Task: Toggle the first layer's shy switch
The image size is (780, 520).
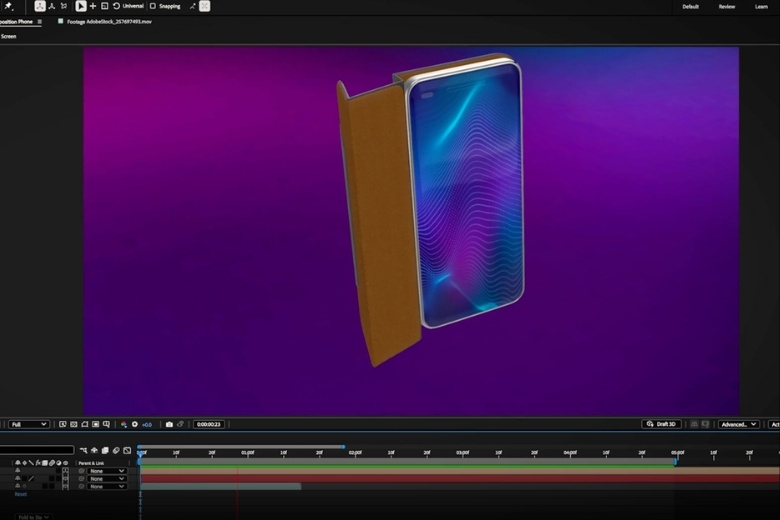Action: [x=17, y=471]
